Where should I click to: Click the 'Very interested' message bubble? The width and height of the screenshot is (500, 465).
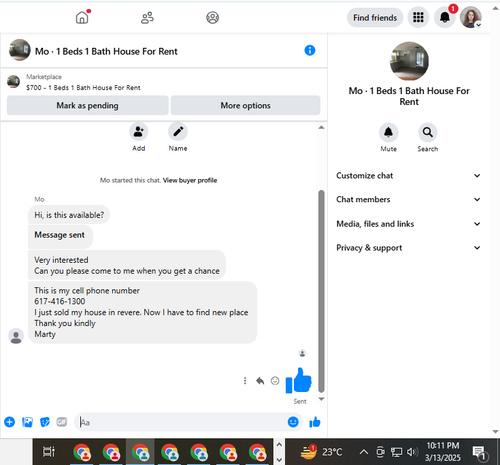coord(127,265)
